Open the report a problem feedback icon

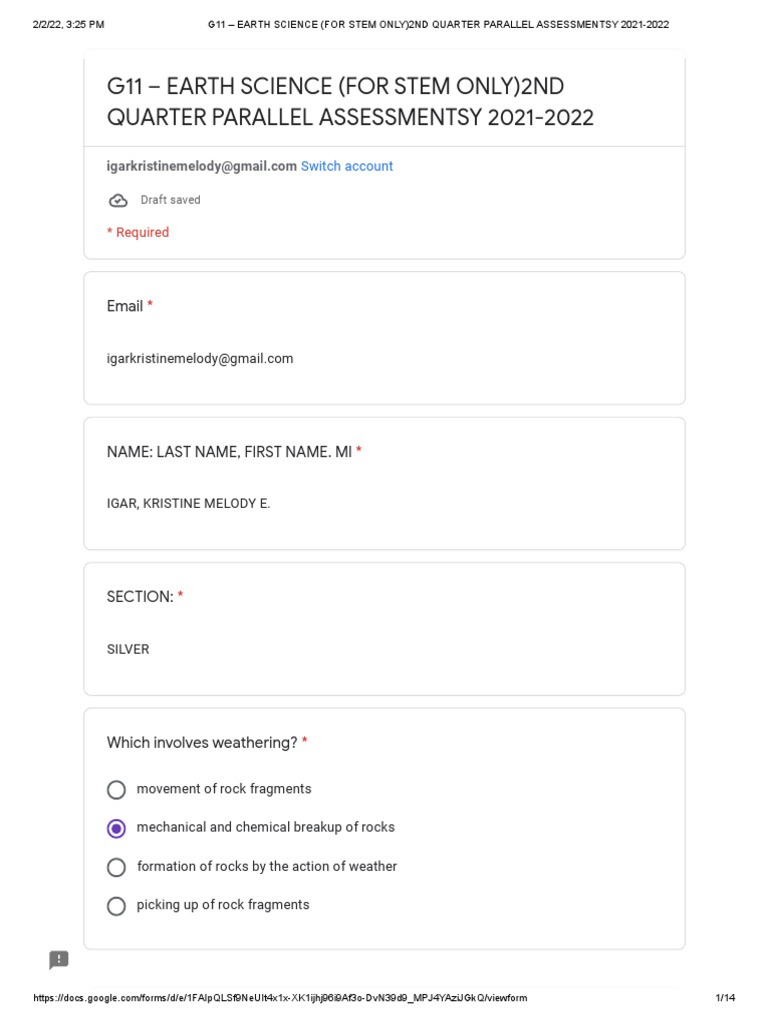click(x=59, y=960)
